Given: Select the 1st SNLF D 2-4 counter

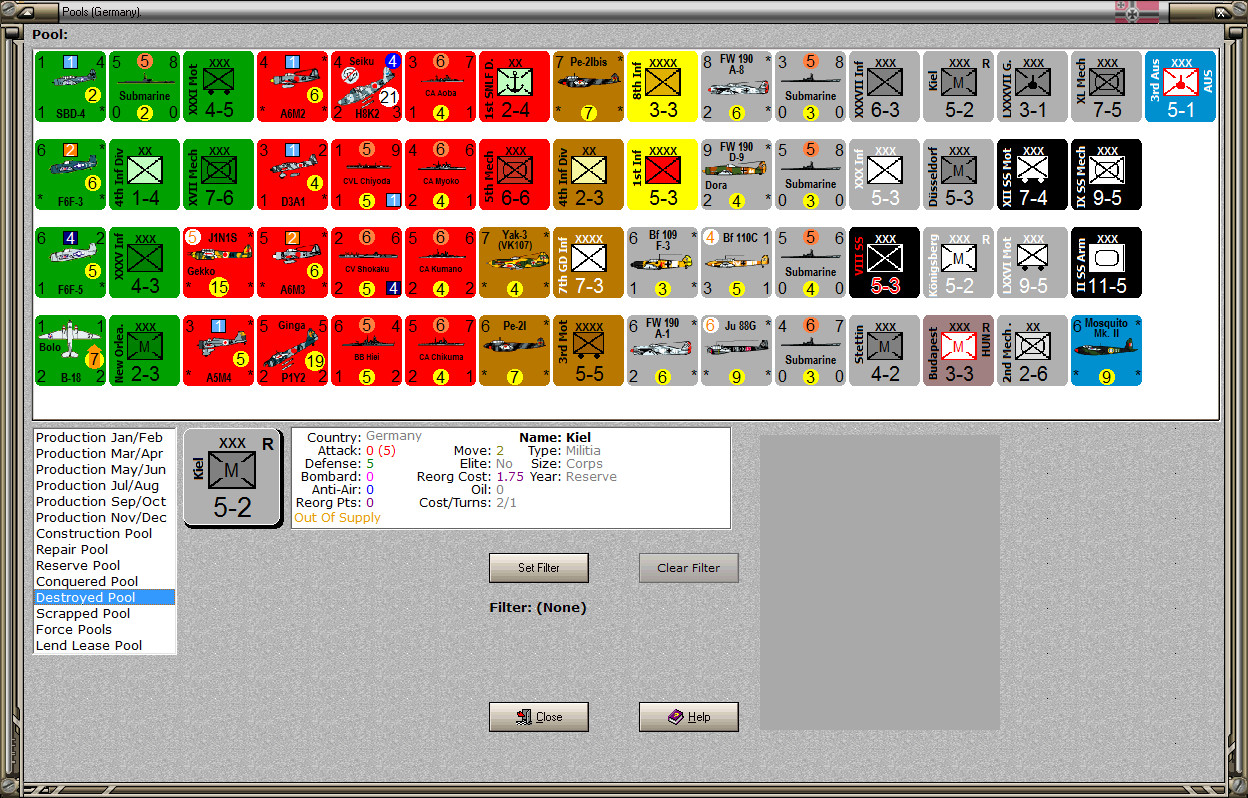Looking at the screenshot, I should (x=514, y=87).
